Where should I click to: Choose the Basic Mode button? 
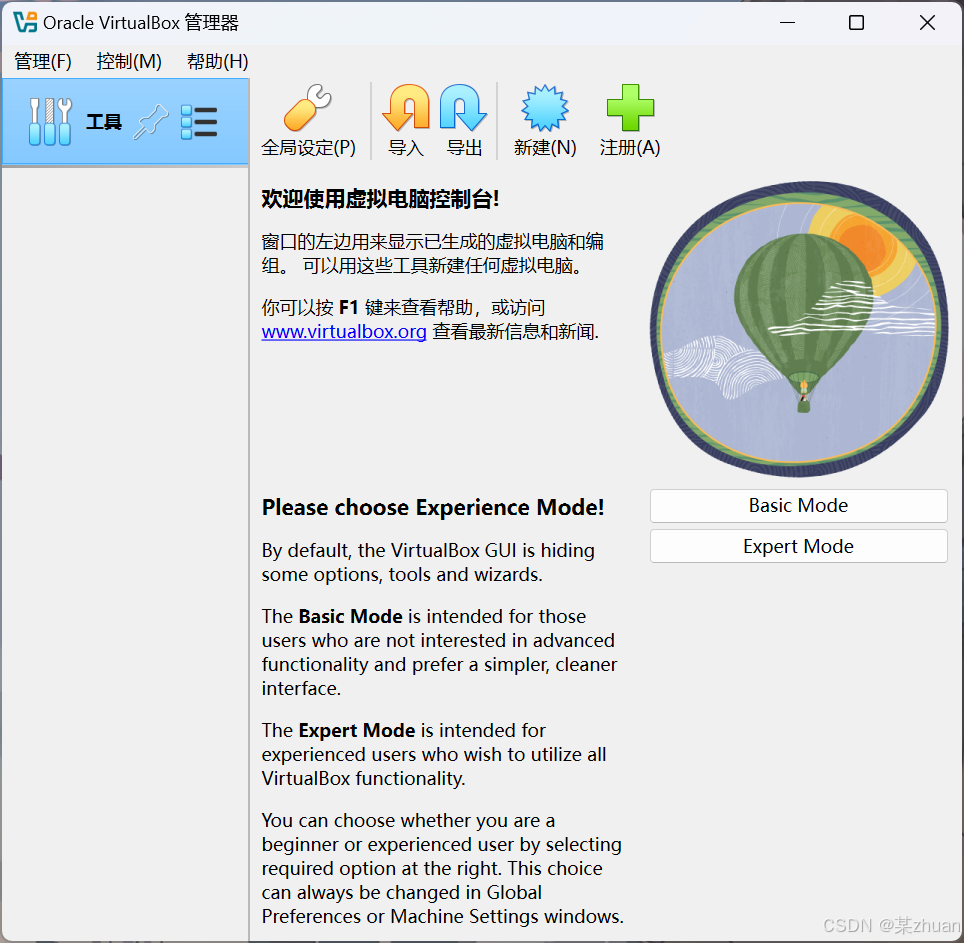coord(799,506)
